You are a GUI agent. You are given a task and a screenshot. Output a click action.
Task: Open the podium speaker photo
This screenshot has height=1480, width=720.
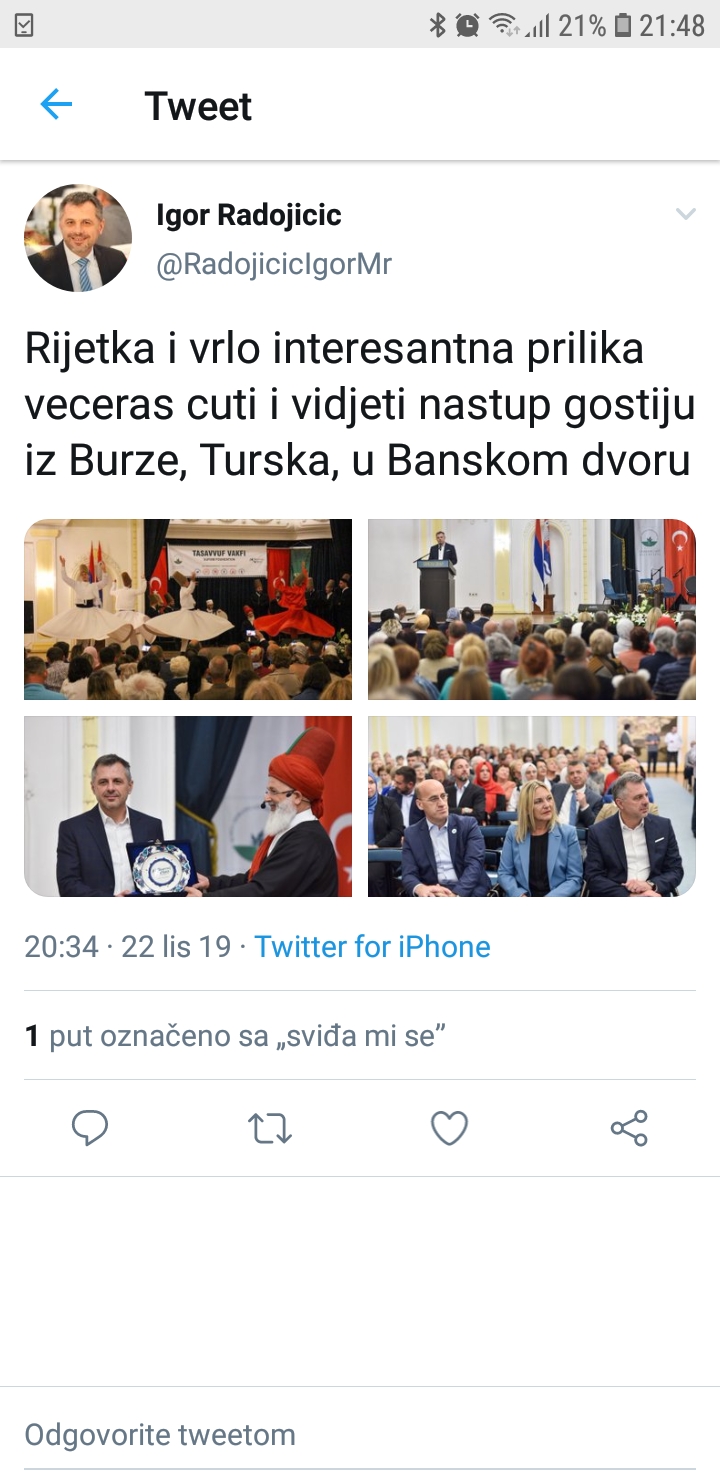pyautogui.click(x=532, y=609)
